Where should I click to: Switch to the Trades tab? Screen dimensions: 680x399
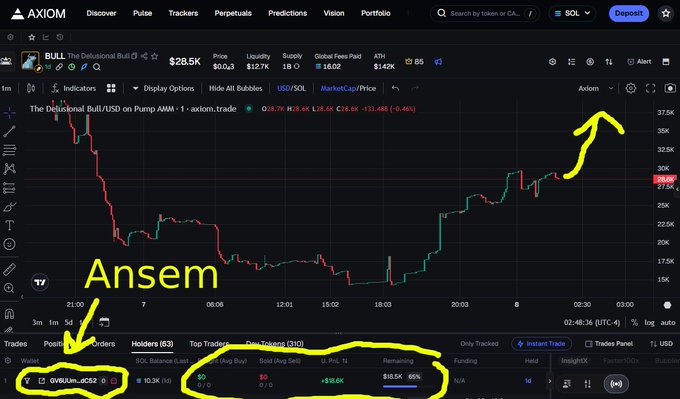pos(15,344)
